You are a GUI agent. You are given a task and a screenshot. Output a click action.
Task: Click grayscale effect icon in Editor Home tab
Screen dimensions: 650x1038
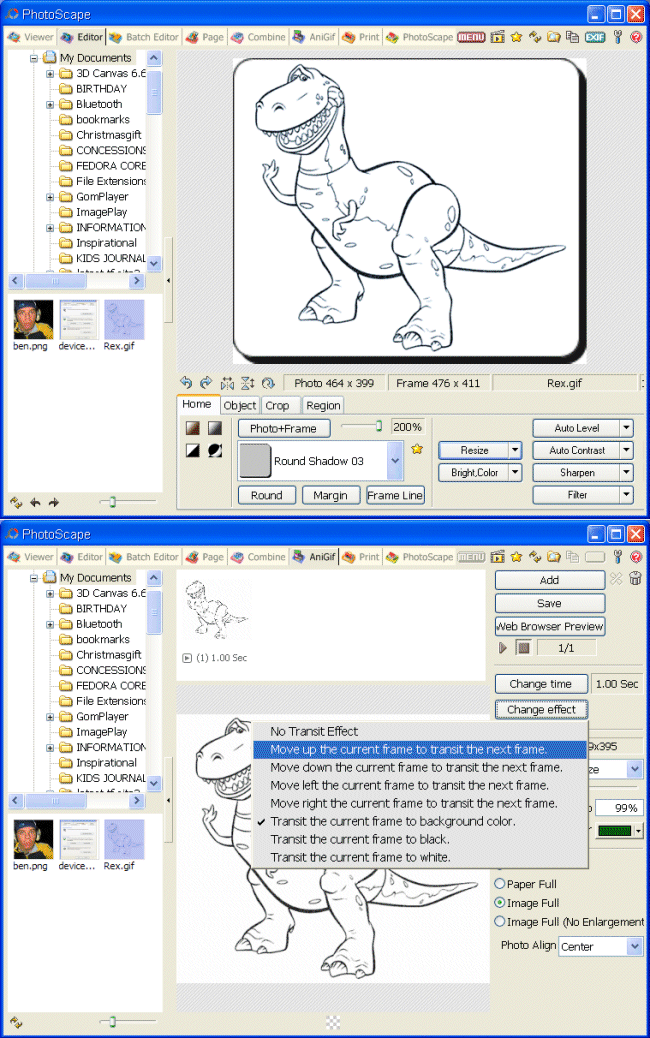[215, 428]
